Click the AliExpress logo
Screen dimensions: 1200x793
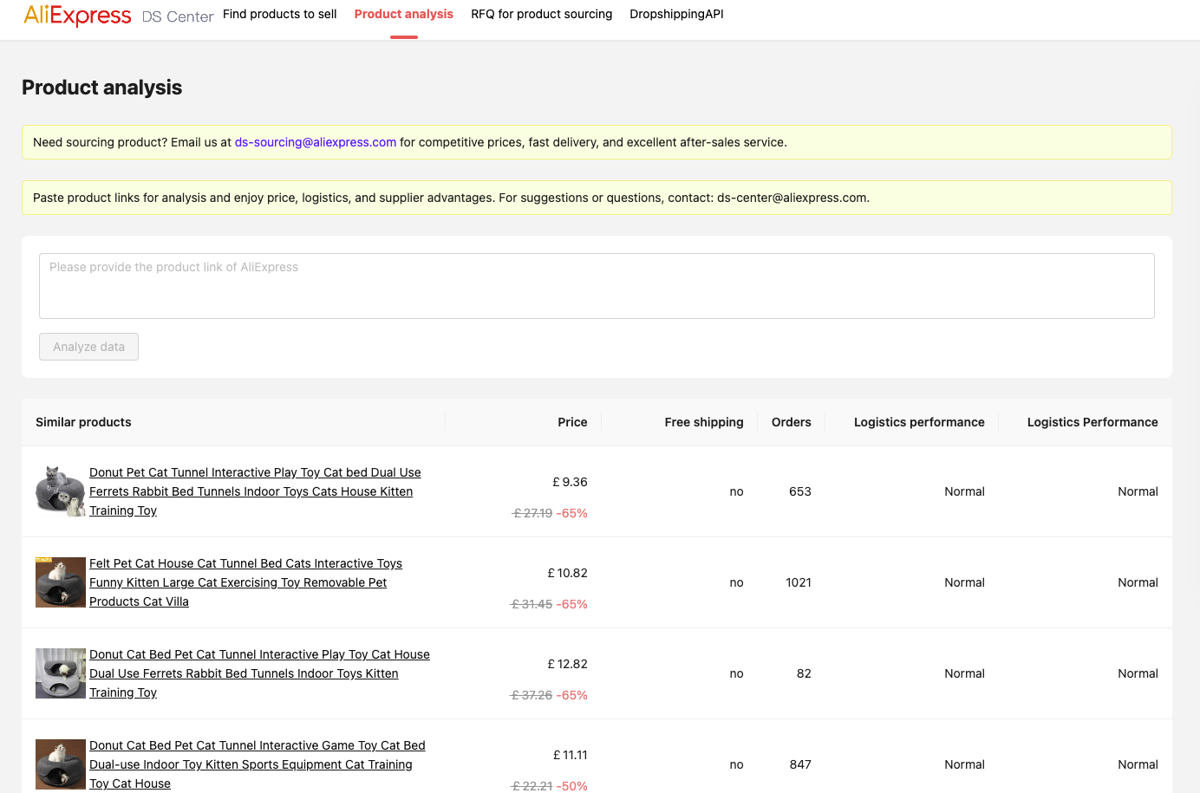77,15
